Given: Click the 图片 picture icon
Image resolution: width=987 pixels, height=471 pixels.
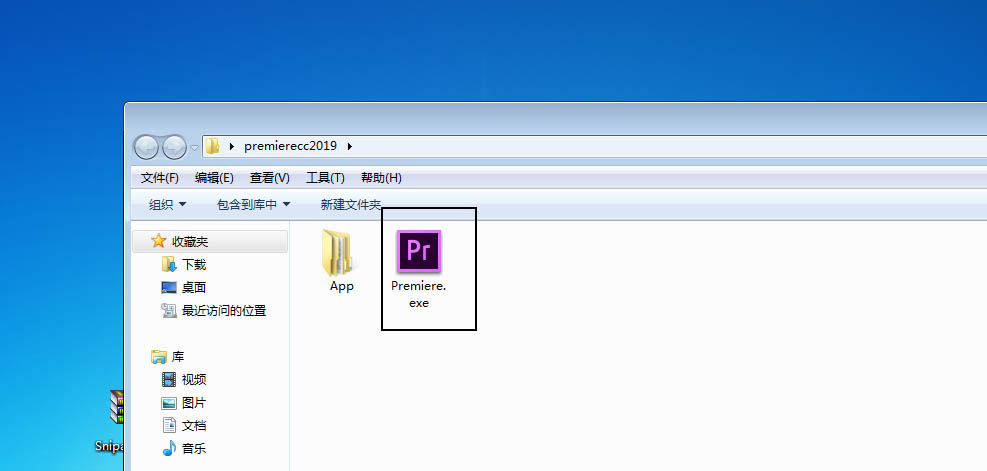Looking at the screenshot, I should tap(169, 403).
